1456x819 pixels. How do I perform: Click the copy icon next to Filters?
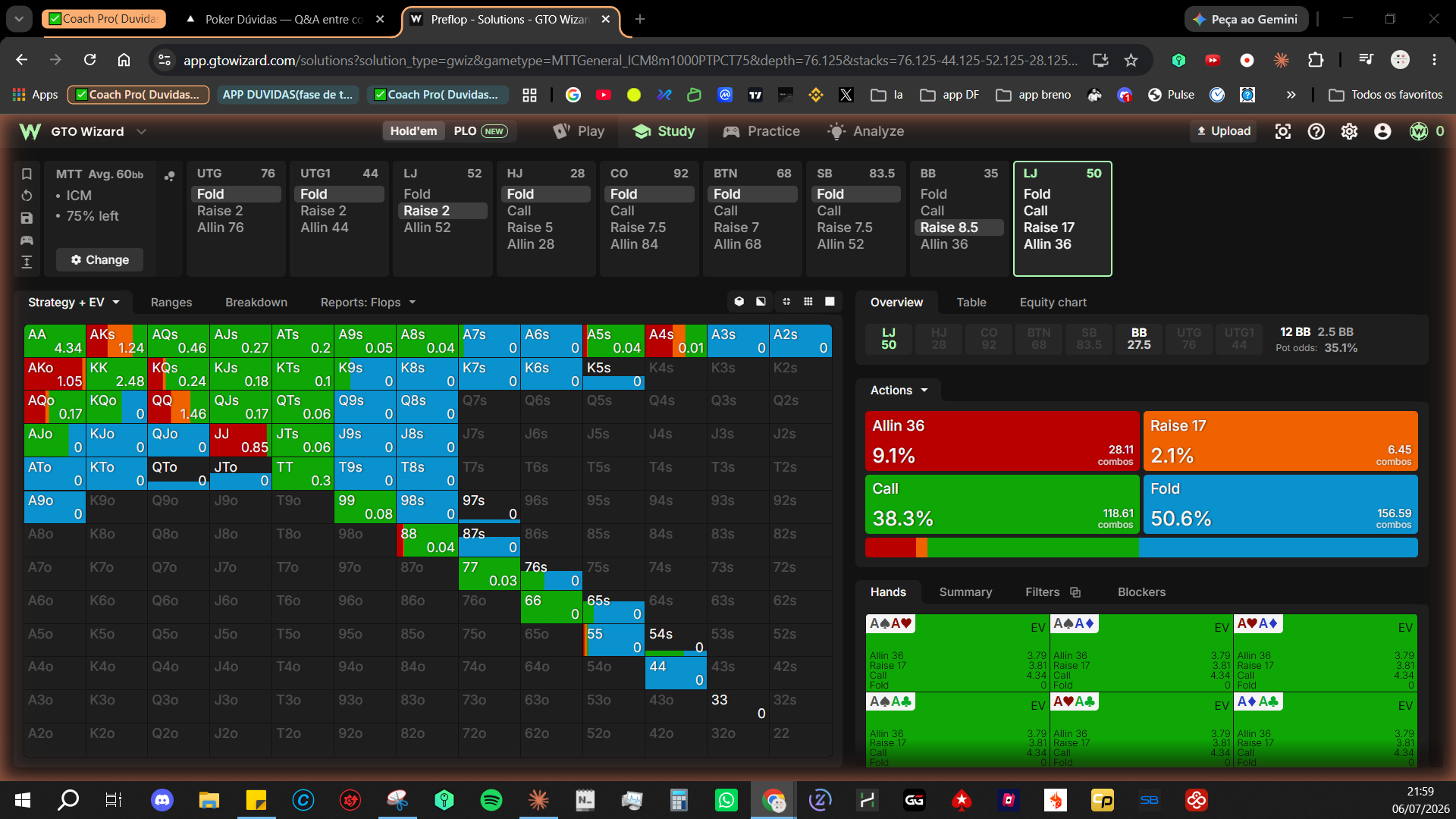(1075, 592)
